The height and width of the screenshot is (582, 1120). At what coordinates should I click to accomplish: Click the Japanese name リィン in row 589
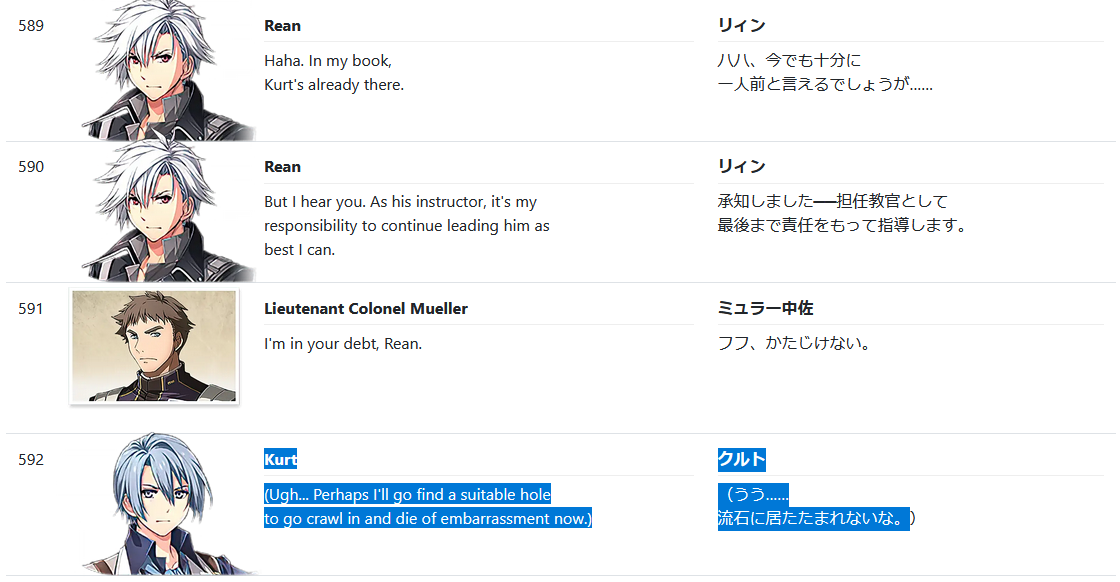coord(741,25)
